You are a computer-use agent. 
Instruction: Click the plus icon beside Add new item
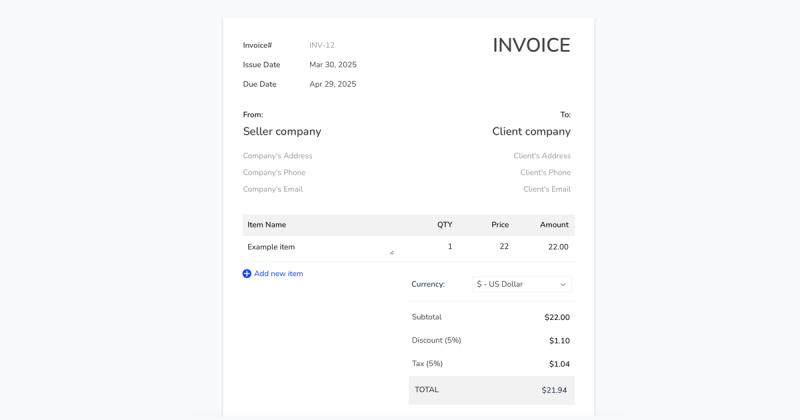[x=247, y=274]
